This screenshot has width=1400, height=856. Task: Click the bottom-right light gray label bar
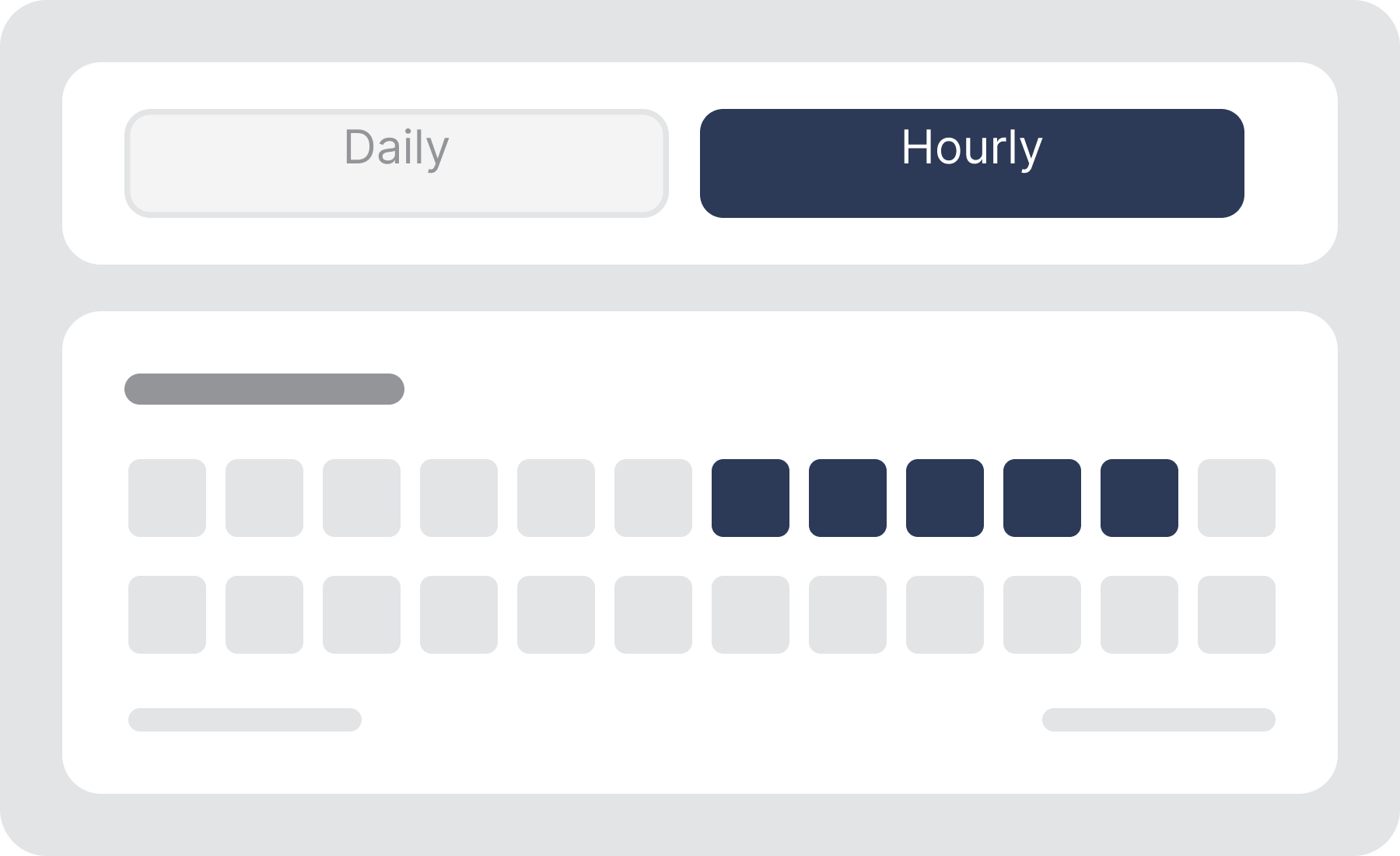(x=1159, y=720)
